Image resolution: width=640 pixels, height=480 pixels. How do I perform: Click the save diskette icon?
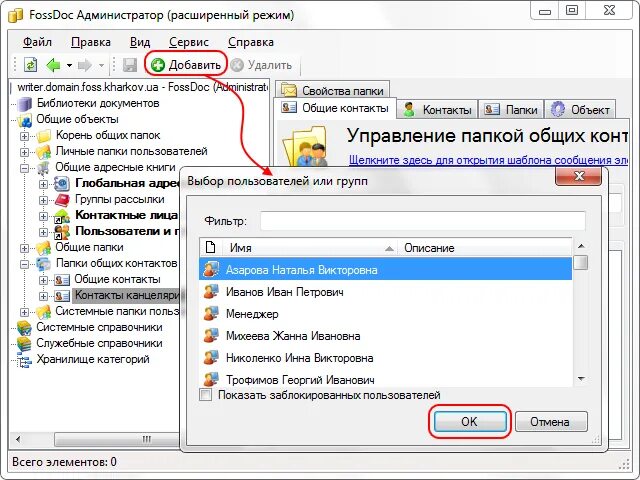[x=130, y=65]
